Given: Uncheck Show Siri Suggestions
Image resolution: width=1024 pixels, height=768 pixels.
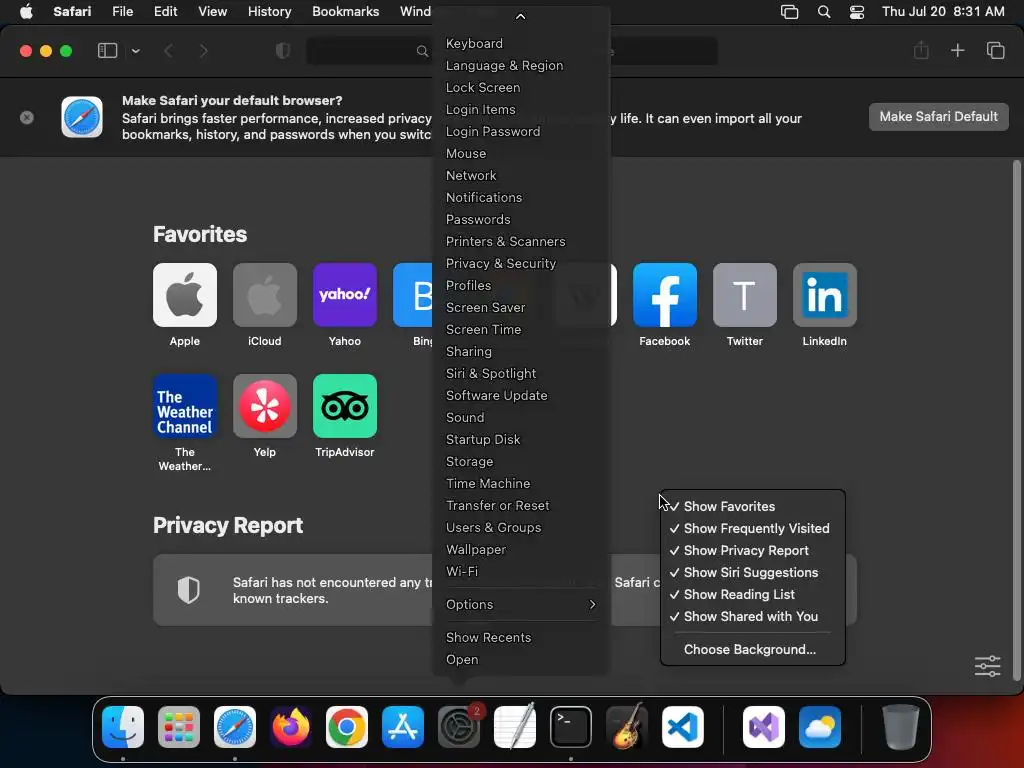Looking at the screenshot, I should coord(753,572).
